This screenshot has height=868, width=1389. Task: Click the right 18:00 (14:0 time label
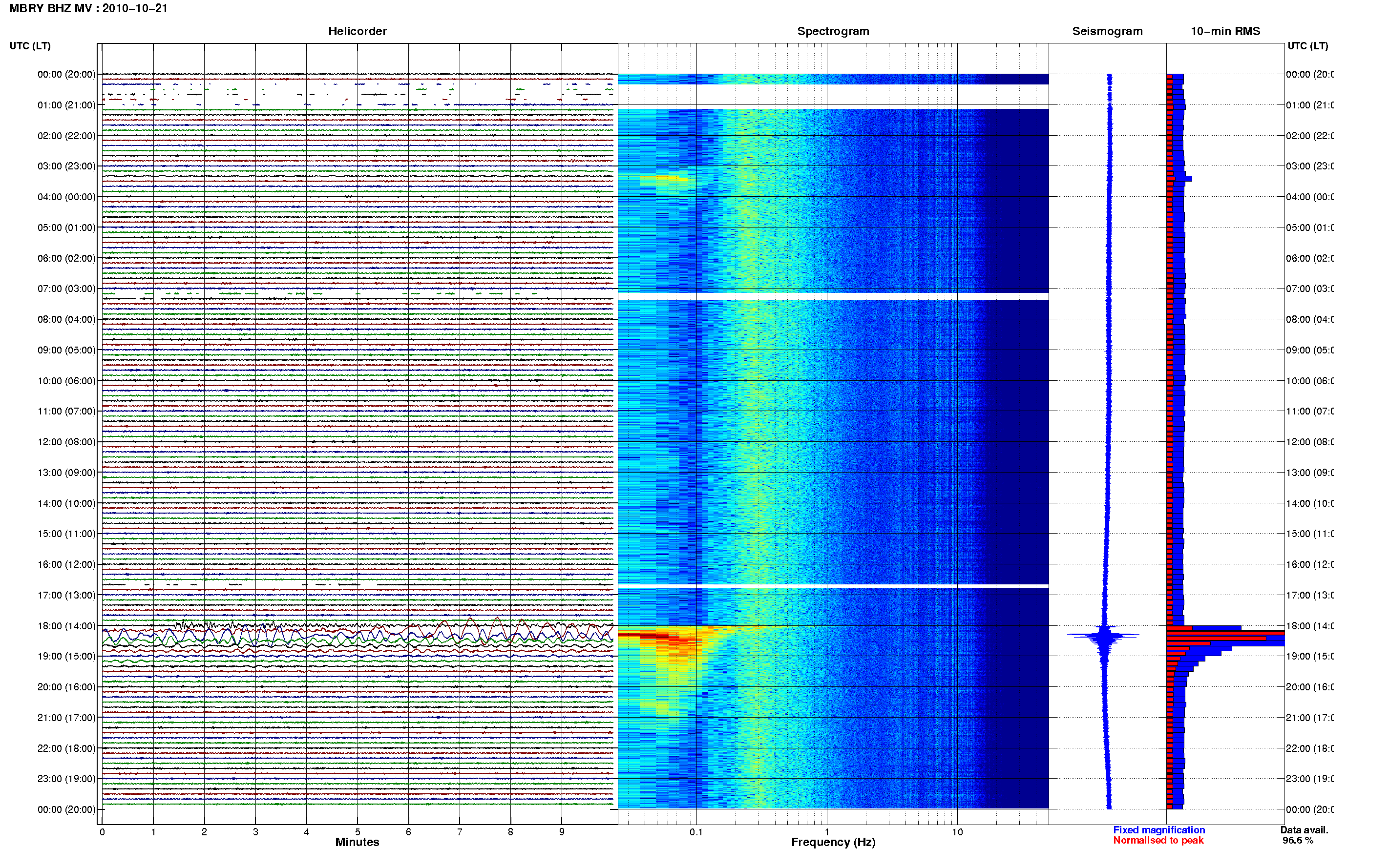pyautogui.click(x=1309, y=626)
